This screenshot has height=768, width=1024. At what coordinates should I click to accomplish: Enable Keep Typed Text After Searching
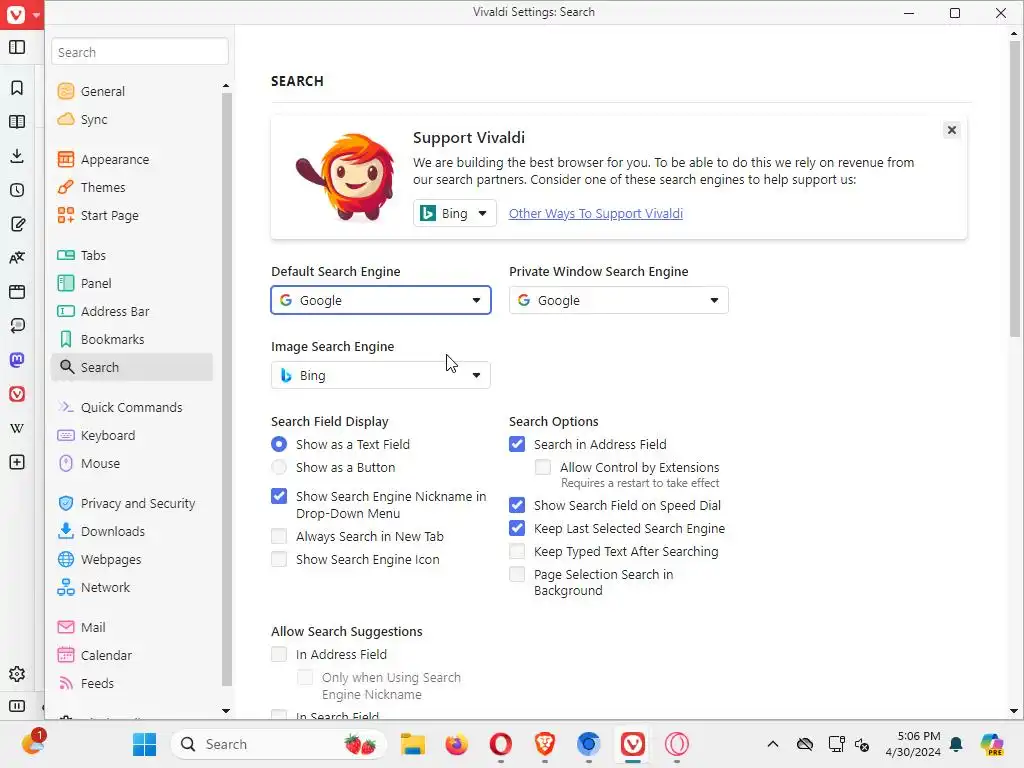517,551
